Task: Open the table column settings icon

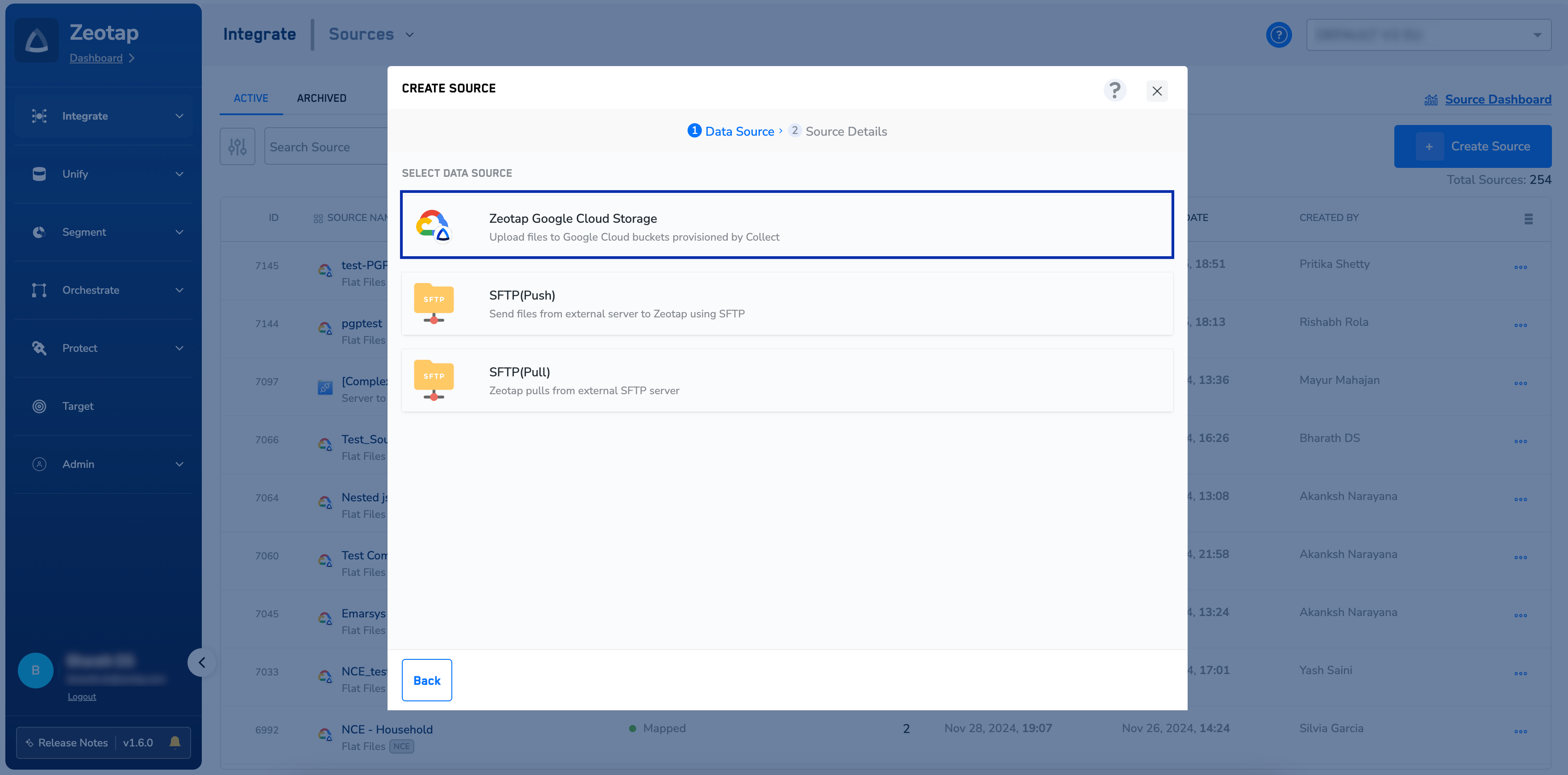Action: pos(1528,219)
